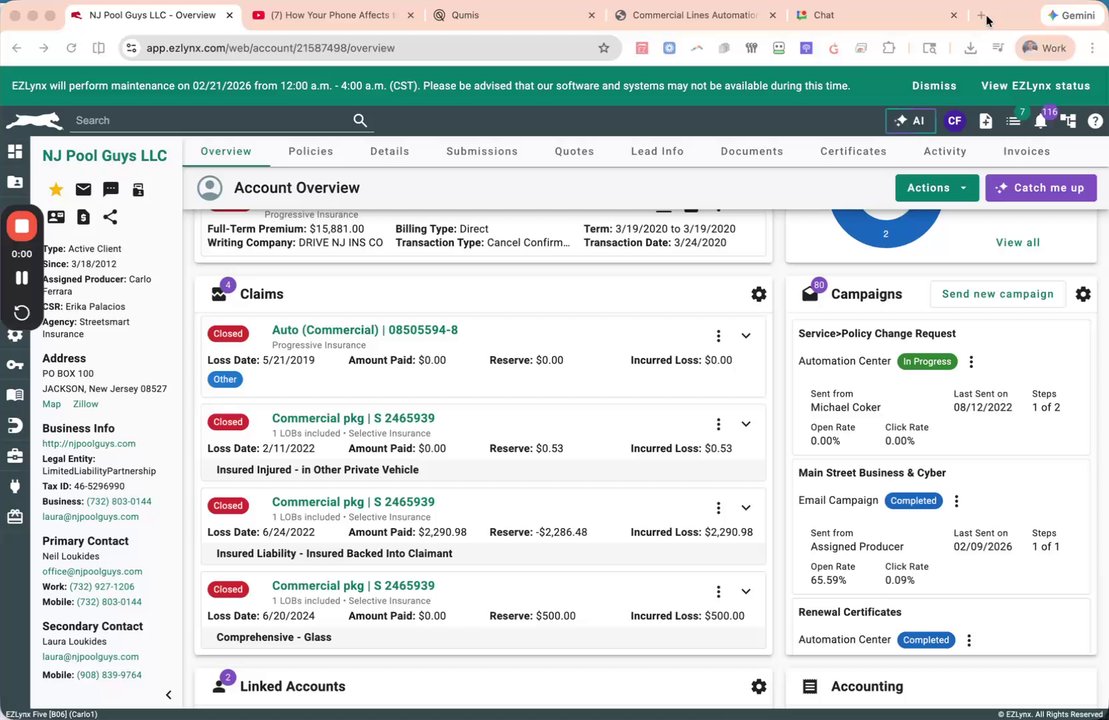Open the email envelope icon in sidebar
1109x720 pixels.
click(x=83, y=189)
